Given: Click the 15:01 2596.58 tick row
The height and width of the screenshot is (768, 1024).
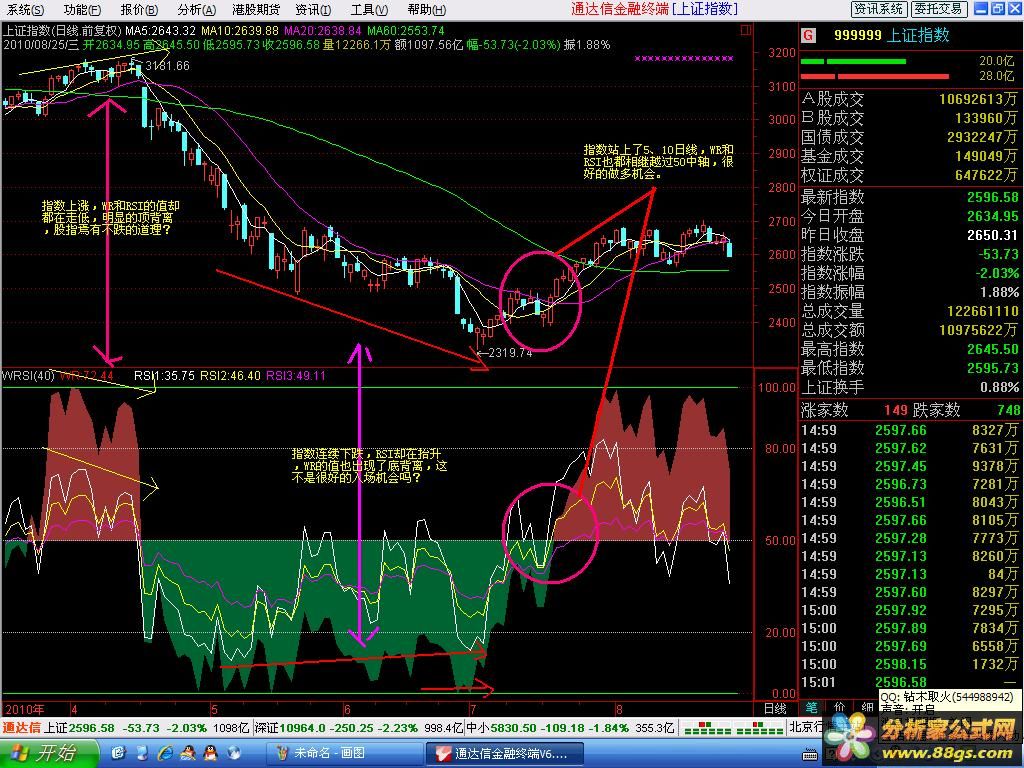Looking at the screenshot, I should click(x=909, y=682).
